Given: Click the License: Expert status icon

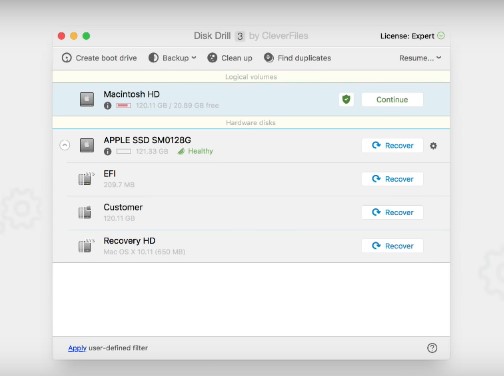Looking at the screenshot, I should pos(441,36).
